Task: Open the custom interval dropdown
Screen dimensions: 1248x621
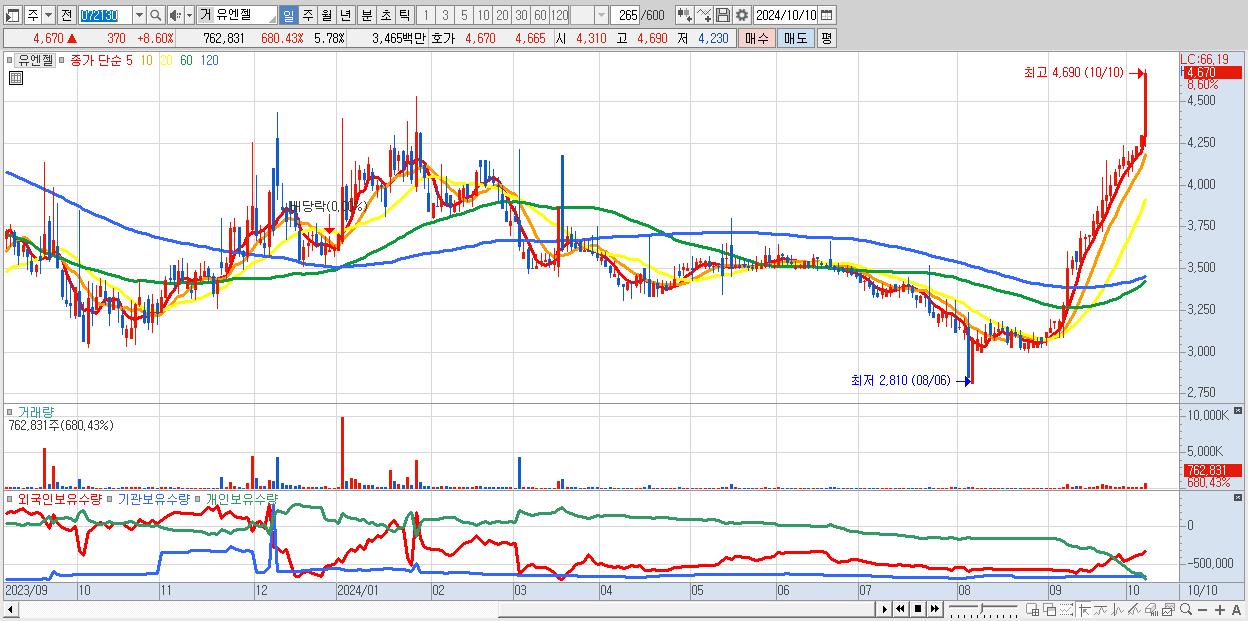Action: 601,15
